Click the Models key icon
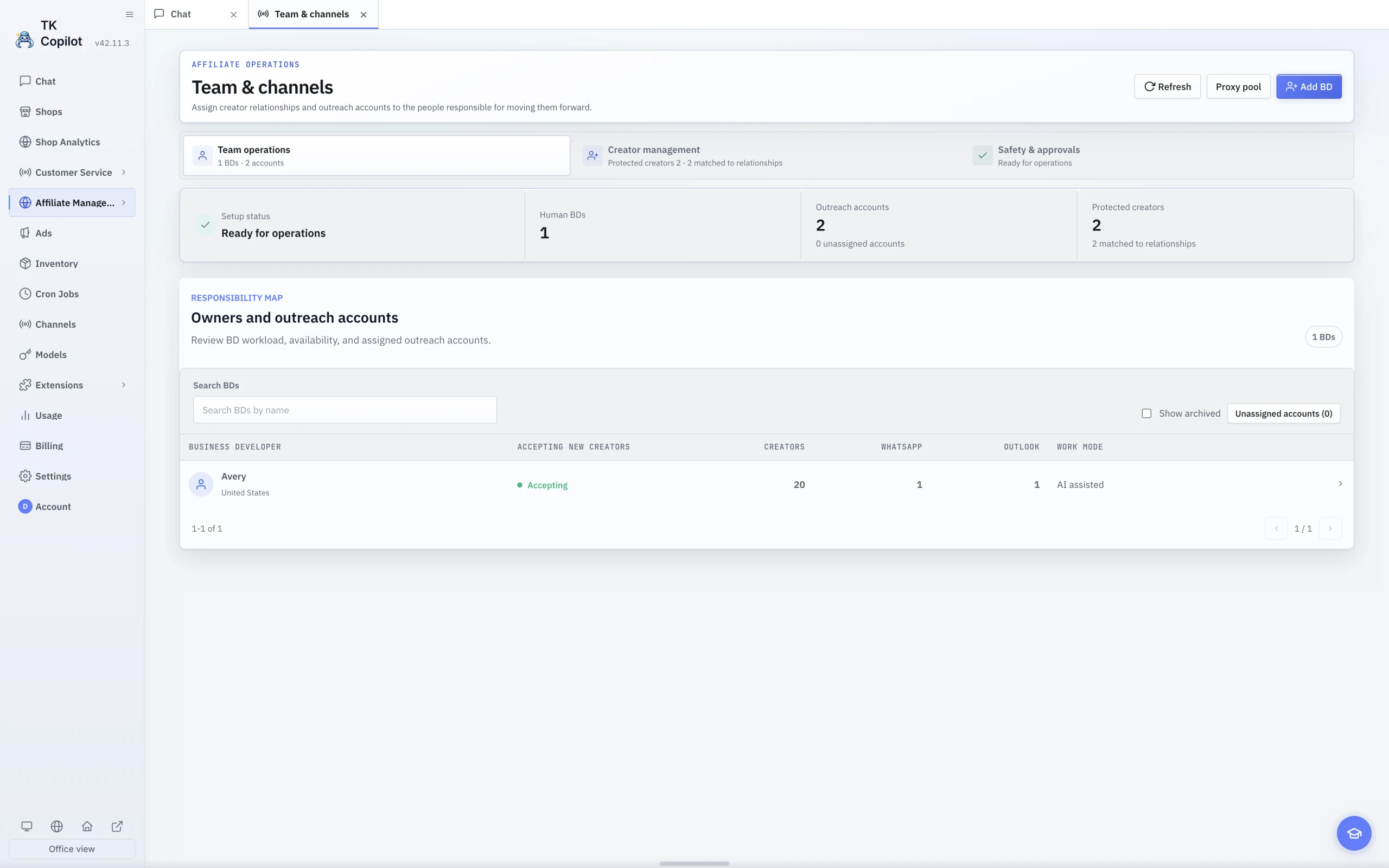1389x868 pixels. click(x=24, y=355)
